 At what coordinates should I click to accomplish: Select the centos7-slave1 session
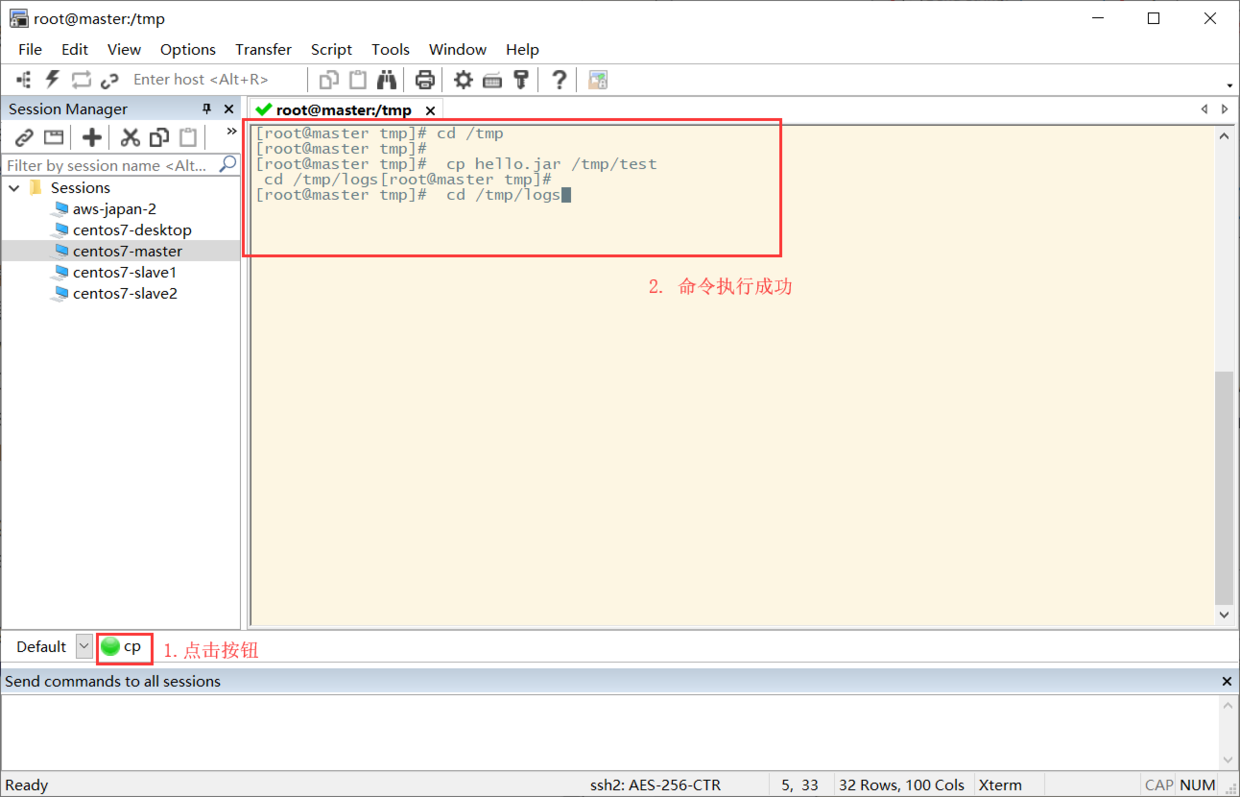[x=125, y=272]
